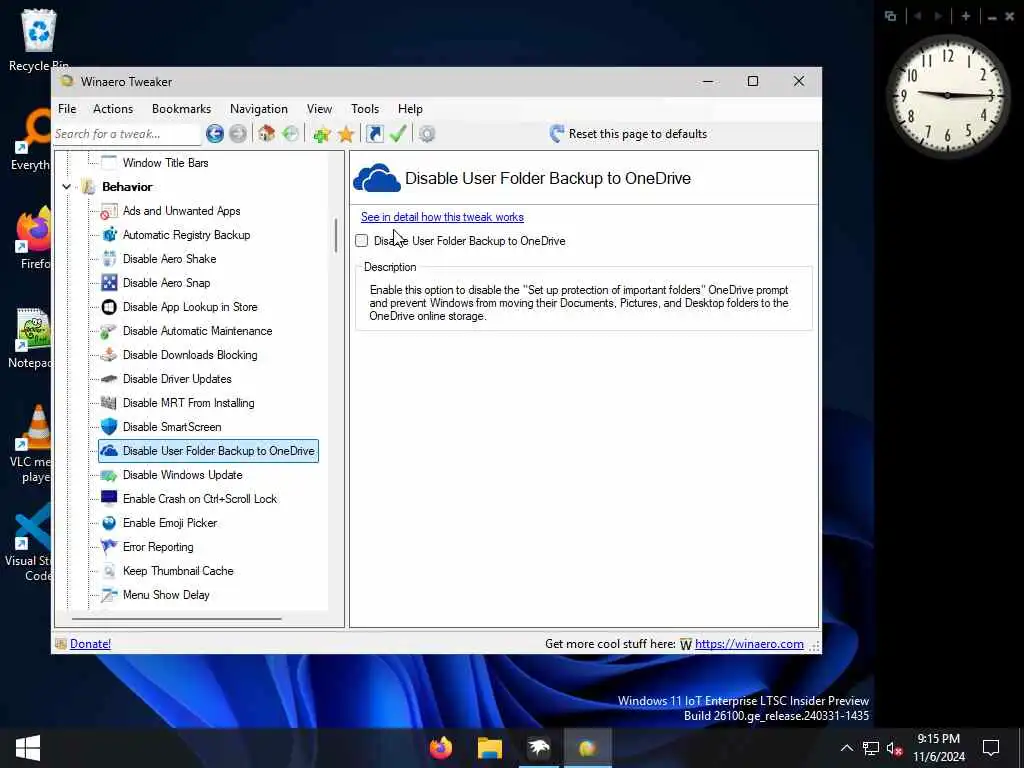This screenshot has width=1024, height=768.
Task: Click the green plus add bookmark icon
Action: (321, 135)
